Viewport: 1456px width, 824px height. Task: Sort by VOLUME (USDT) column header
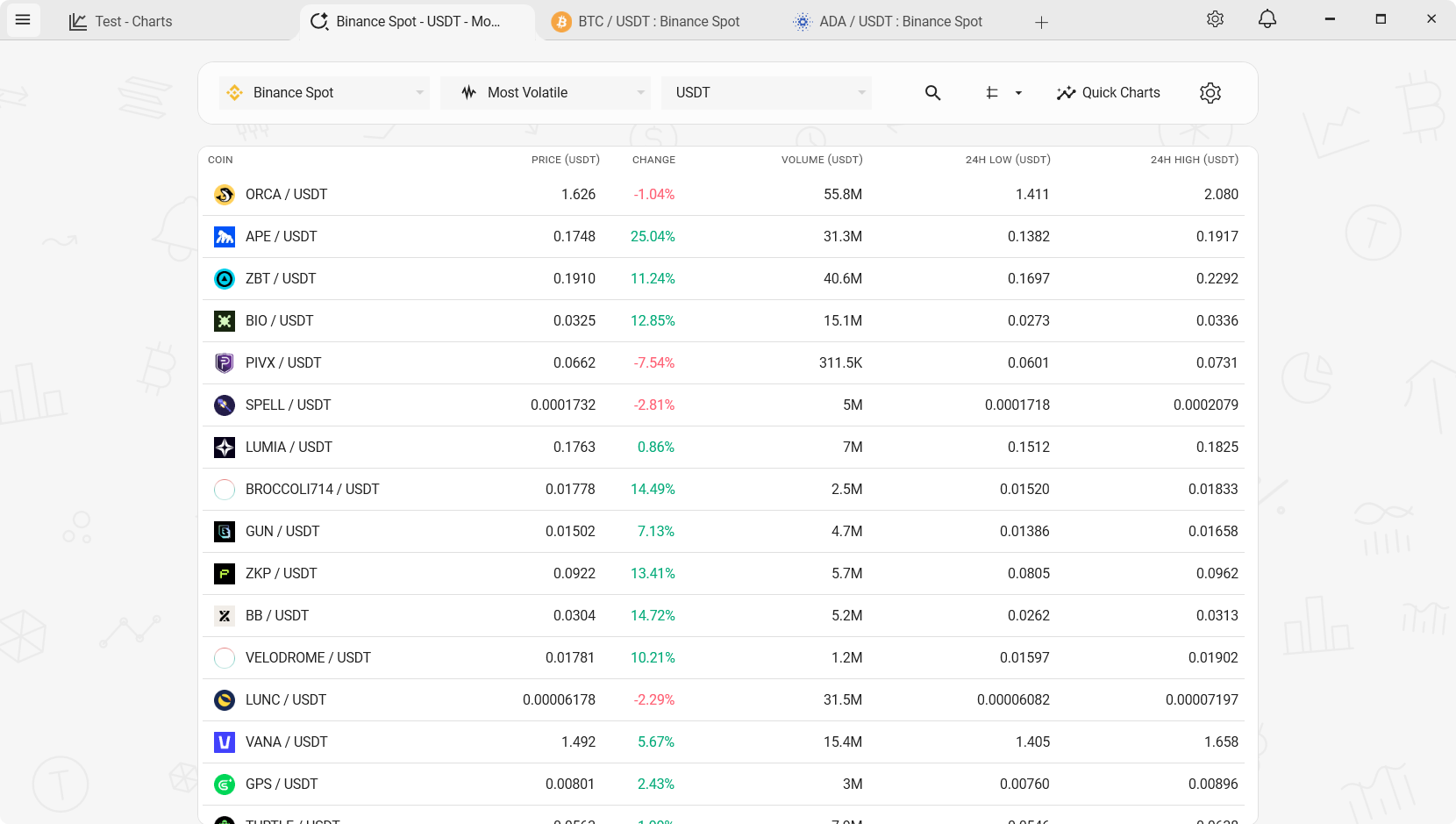click(821, 160)
